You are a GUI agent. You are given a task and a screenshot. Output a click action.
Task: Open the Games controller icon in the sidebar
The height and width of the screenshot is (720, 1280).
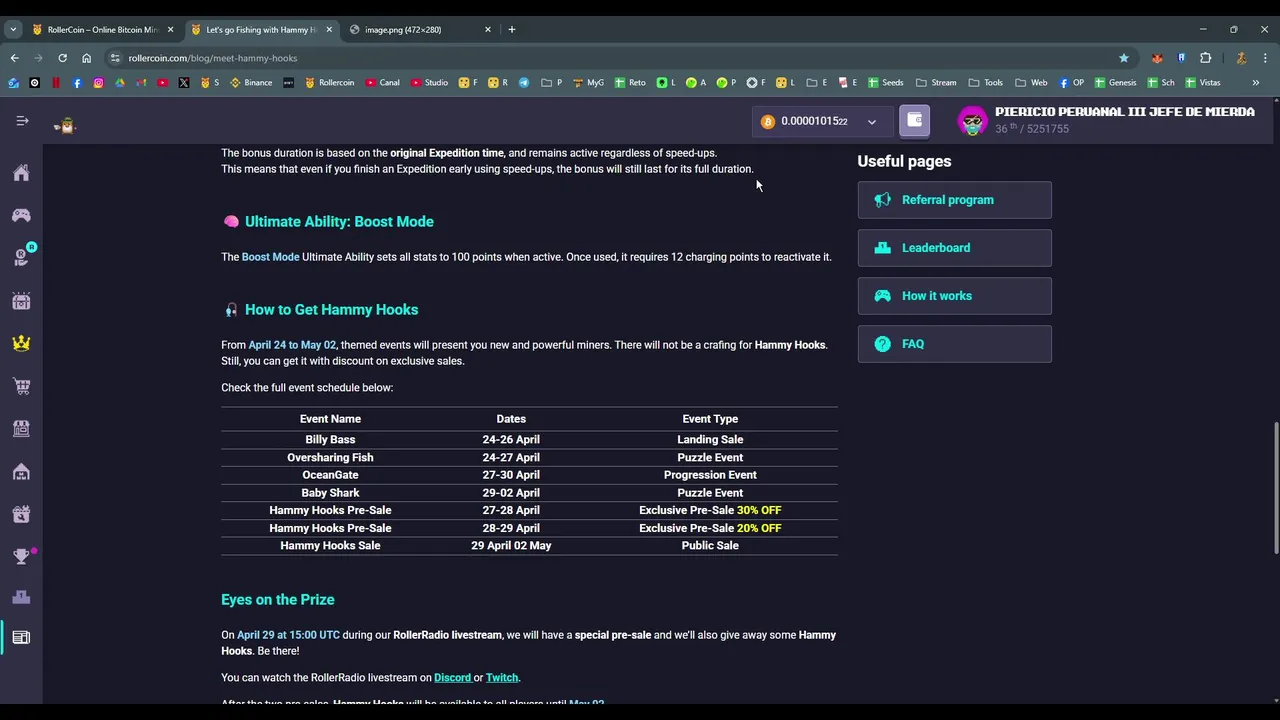point(21,215)
